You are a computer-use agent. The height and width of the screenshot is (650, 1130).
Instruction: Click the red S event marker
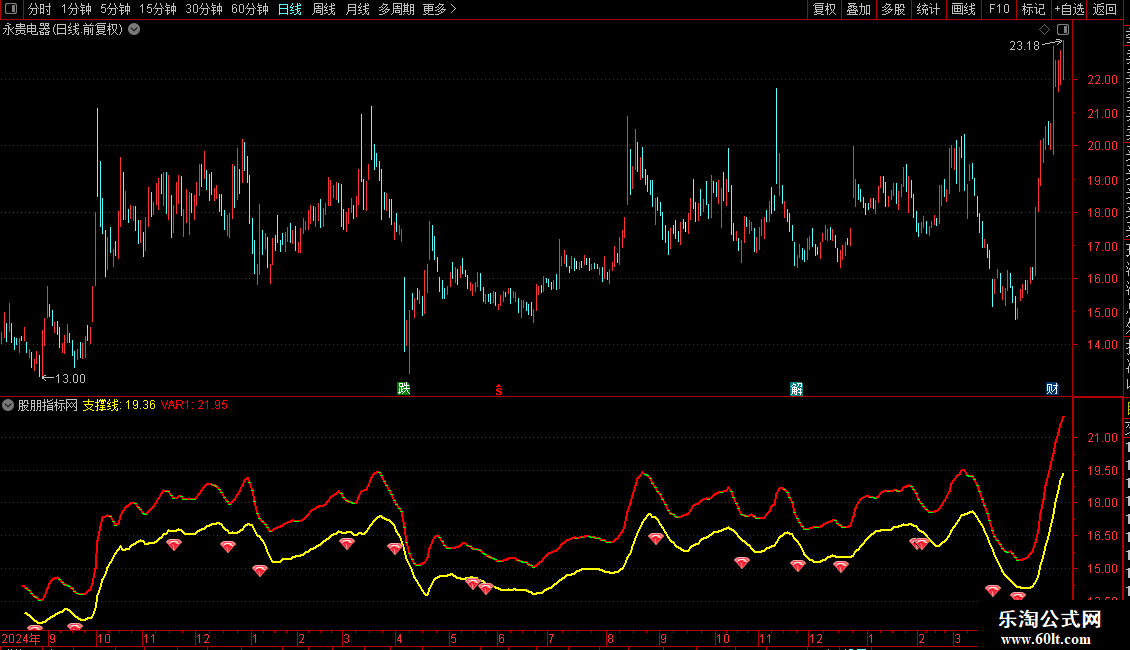[x=499, y=390]
